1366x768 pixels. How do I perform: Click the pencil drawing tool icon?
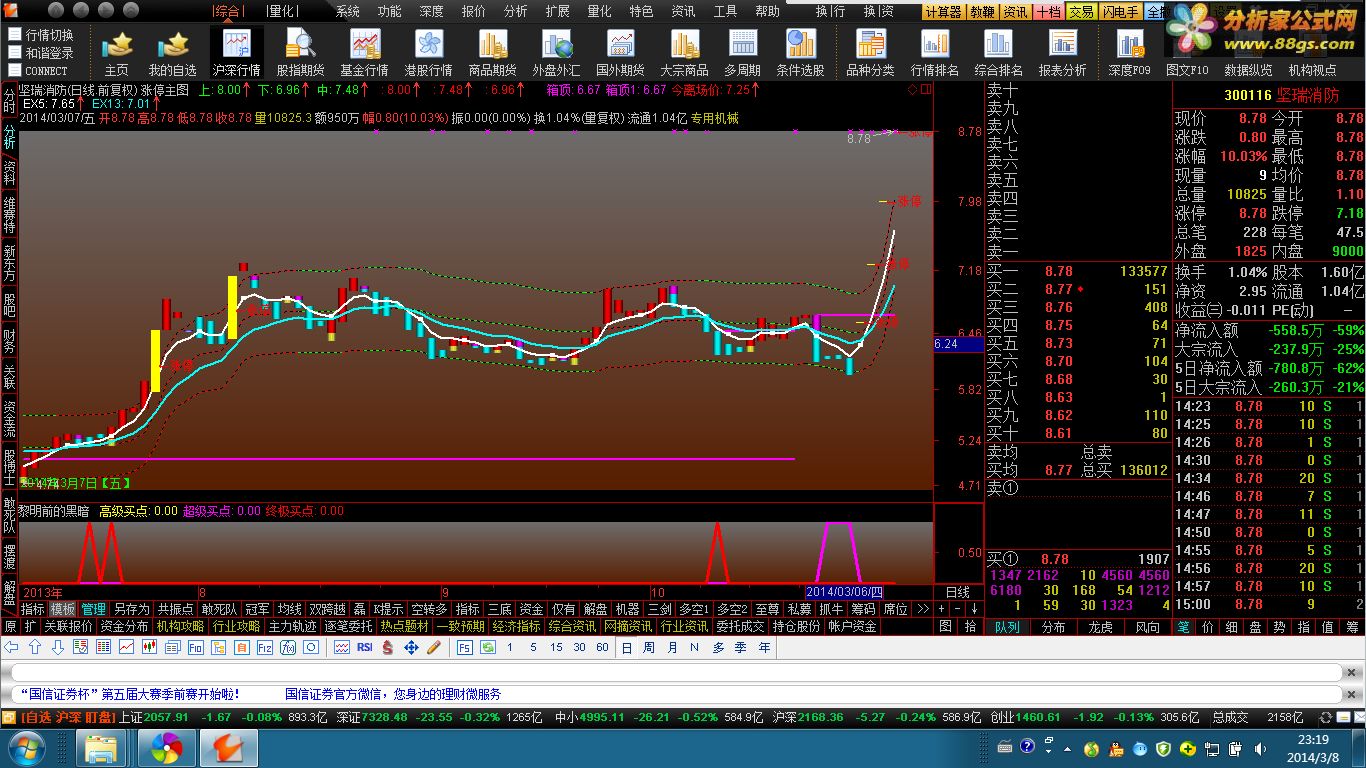pos(433,648)
